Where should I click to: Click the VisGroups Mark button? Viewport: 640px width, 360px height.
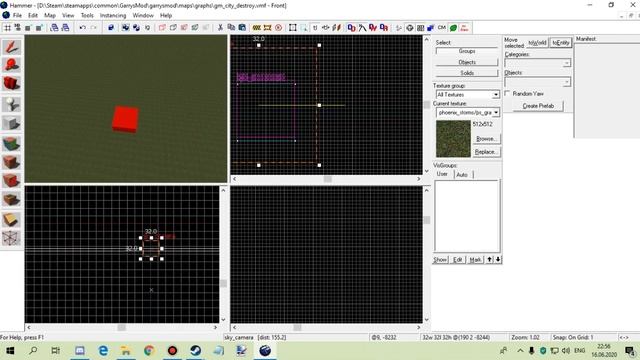(x=475, y=260)
